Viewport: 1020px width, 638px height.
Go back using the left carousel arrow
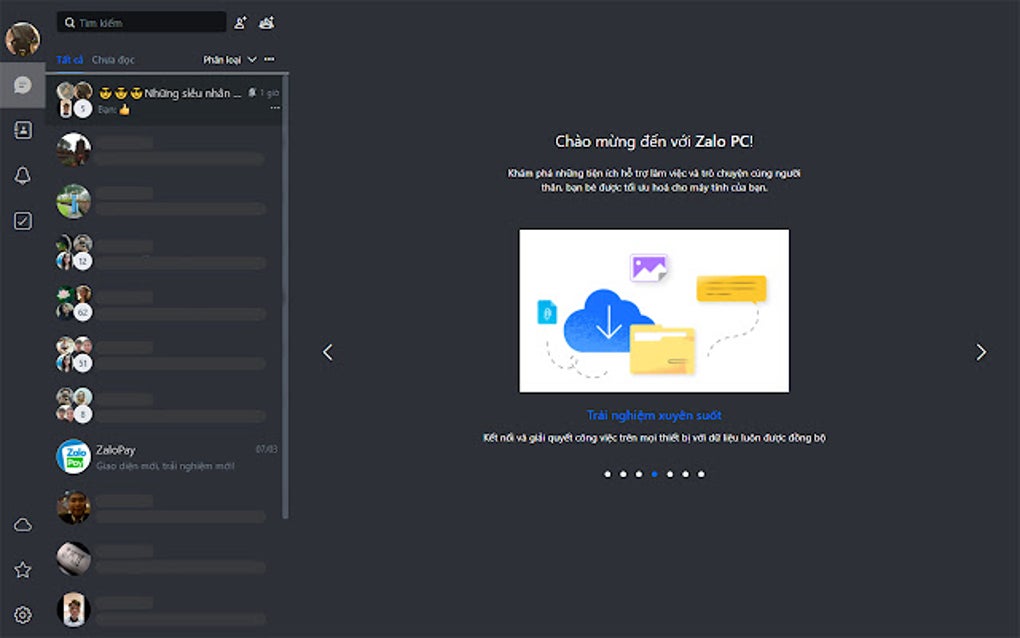pyautogui.click(x=327, y=352)
